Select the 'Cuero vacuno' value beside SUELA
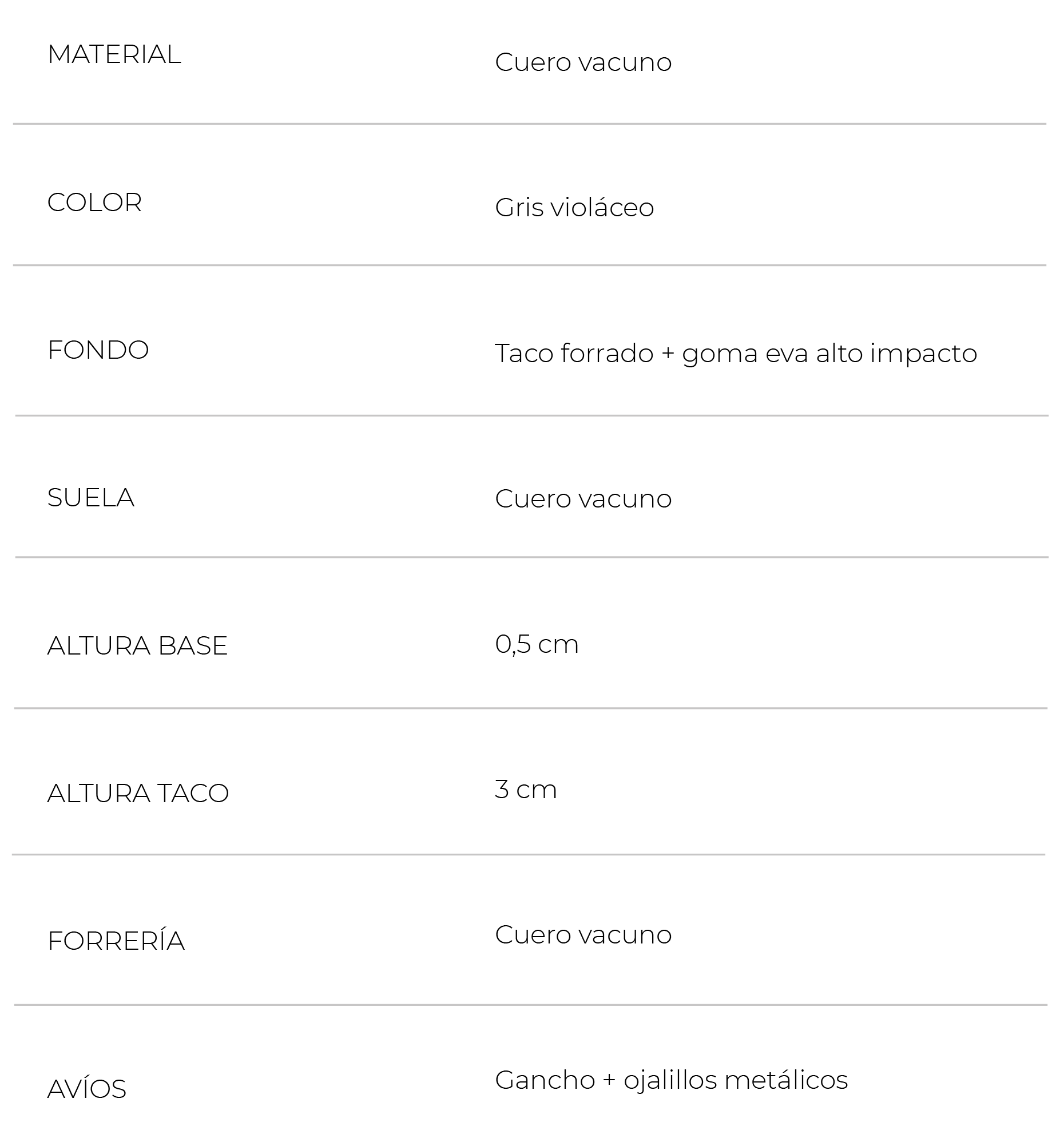The image size is (1064, 1134). (583, 498)
